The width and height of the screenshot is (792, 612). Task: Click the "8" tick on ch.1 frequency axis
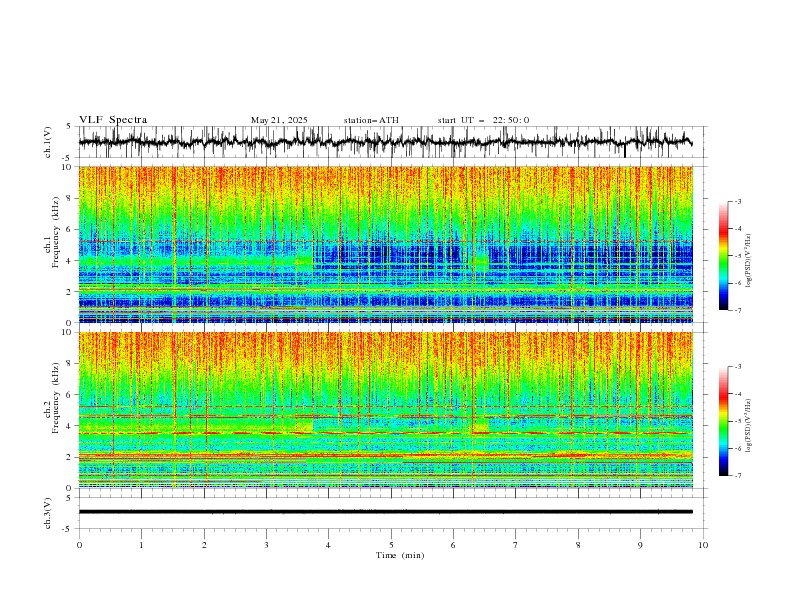(x=69, y=198)
